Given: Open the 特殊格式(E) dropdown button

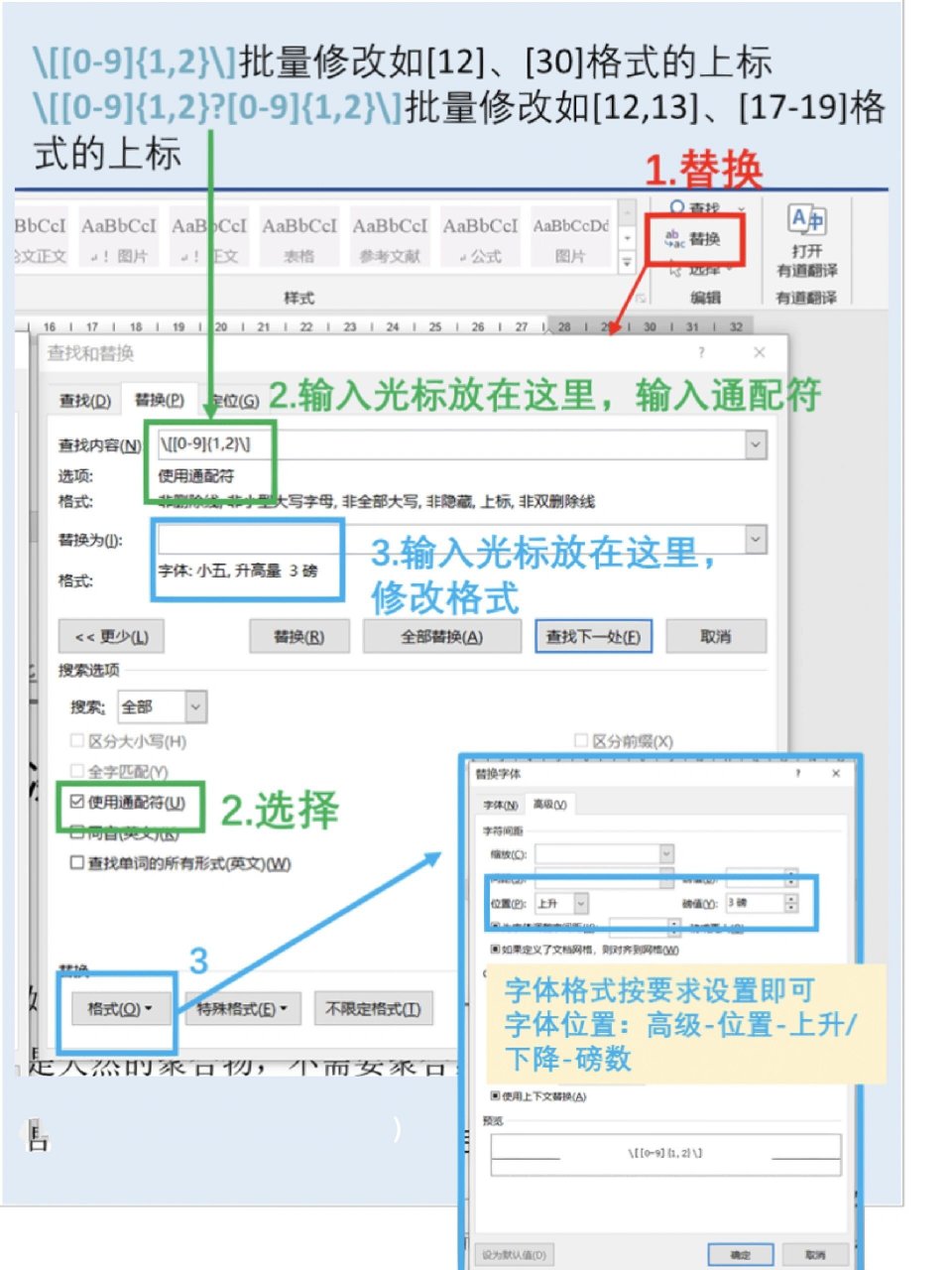Looking at the screenshot, I should coord(242,1009).
